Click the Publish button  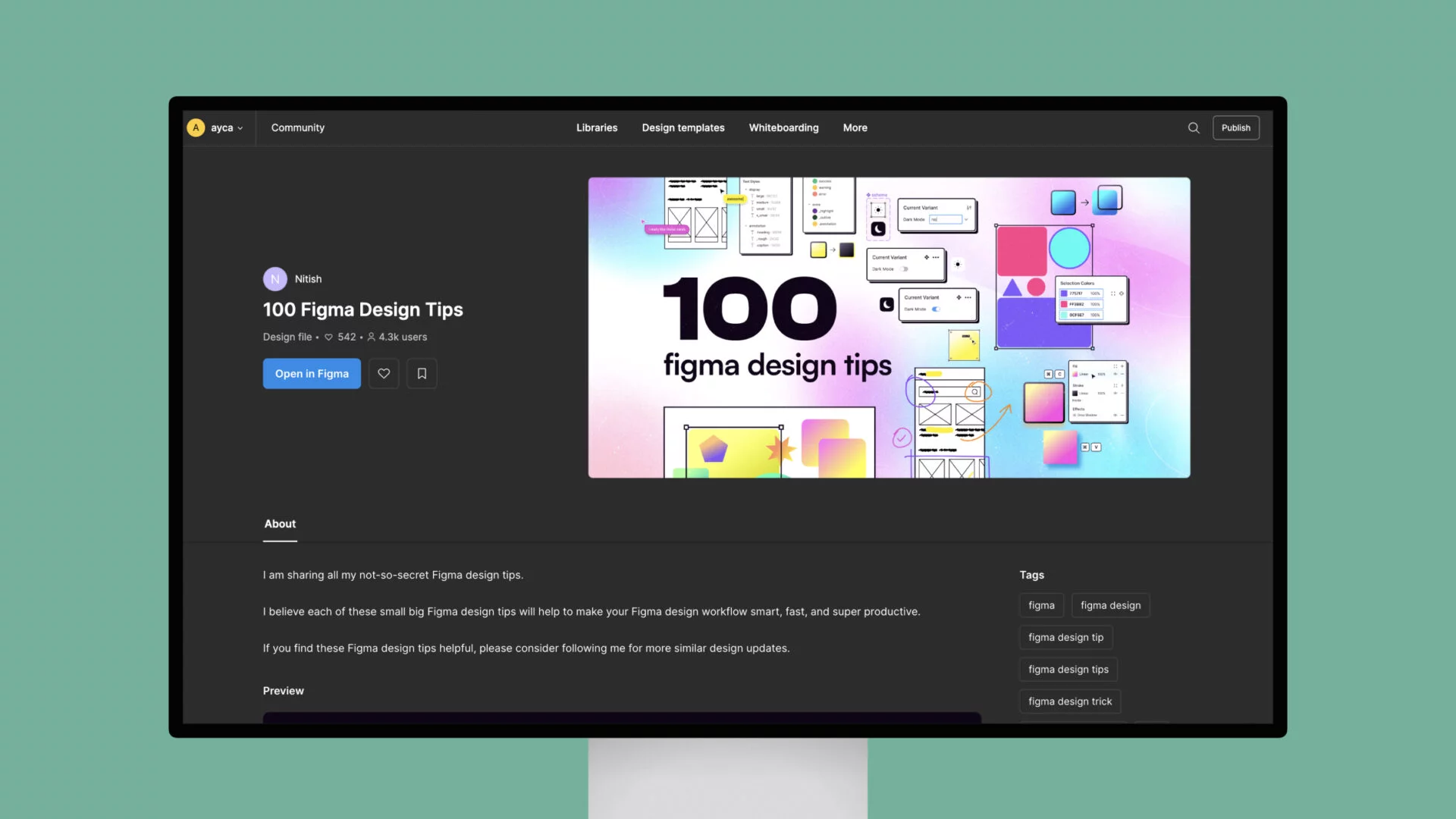[x=1236, y=127]
